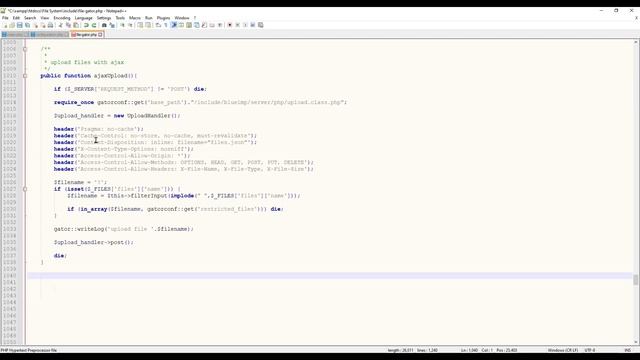Click line number 1040 in margin
The height and width of the screenshot is (360, 640).
tap(9, 276)
